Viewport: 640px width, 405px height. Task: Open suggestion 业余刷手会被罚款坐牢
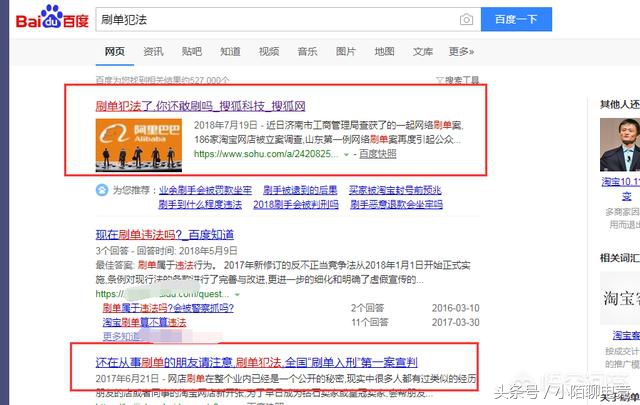(205, 190)
